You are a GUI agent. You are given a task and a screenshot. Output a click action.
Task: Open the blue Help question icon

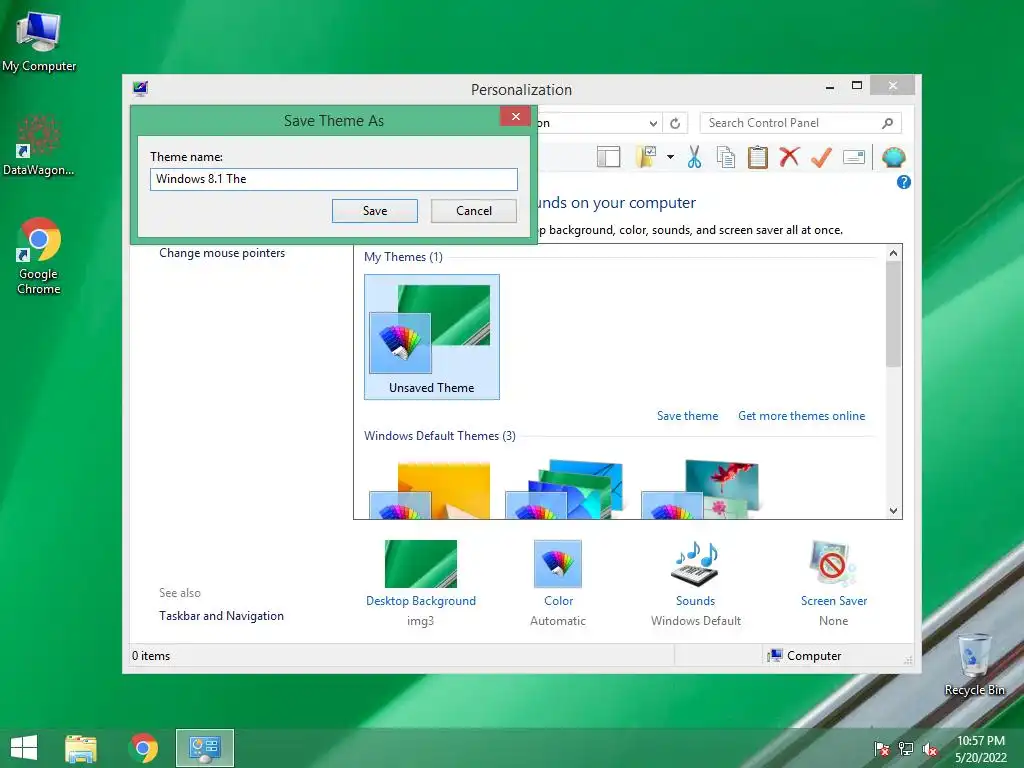(904, 182)
